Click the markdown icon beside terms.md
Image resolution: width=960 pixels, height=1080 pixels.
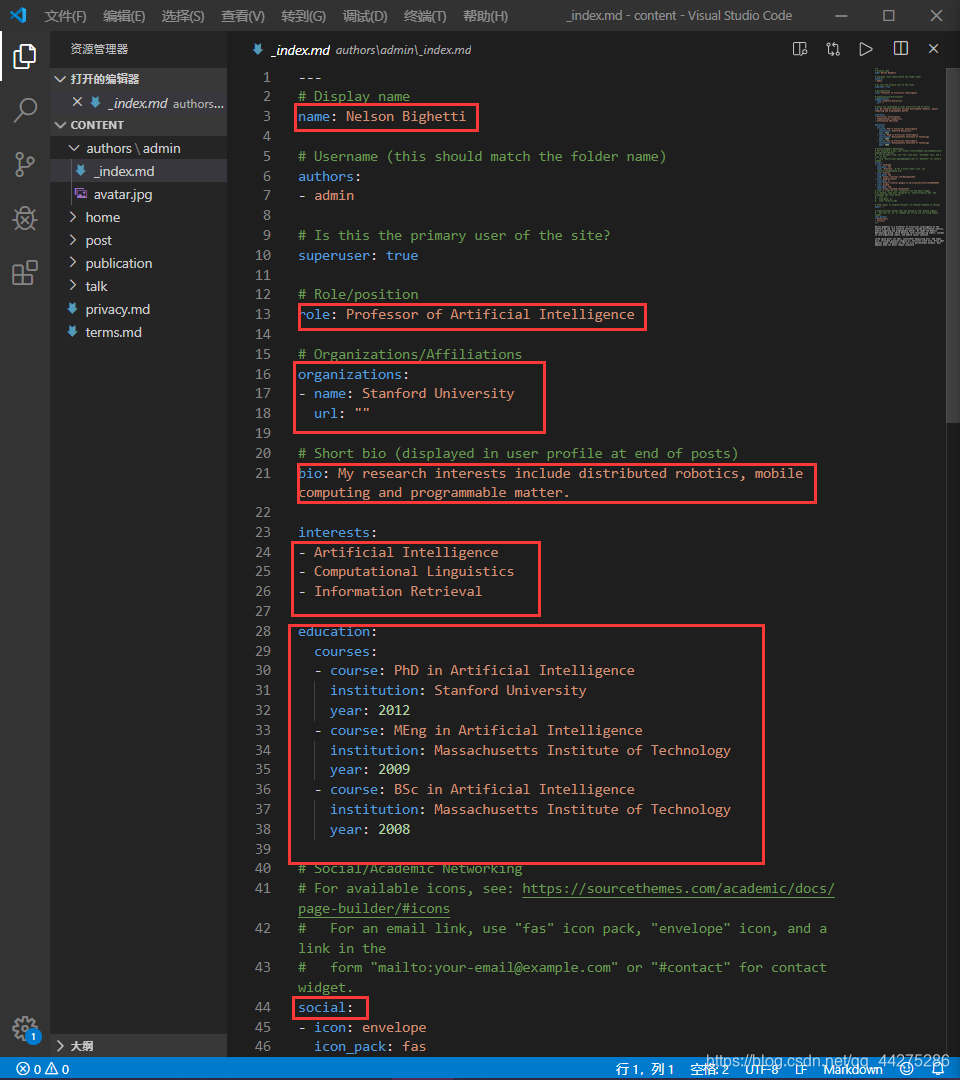tap(72, 331)
